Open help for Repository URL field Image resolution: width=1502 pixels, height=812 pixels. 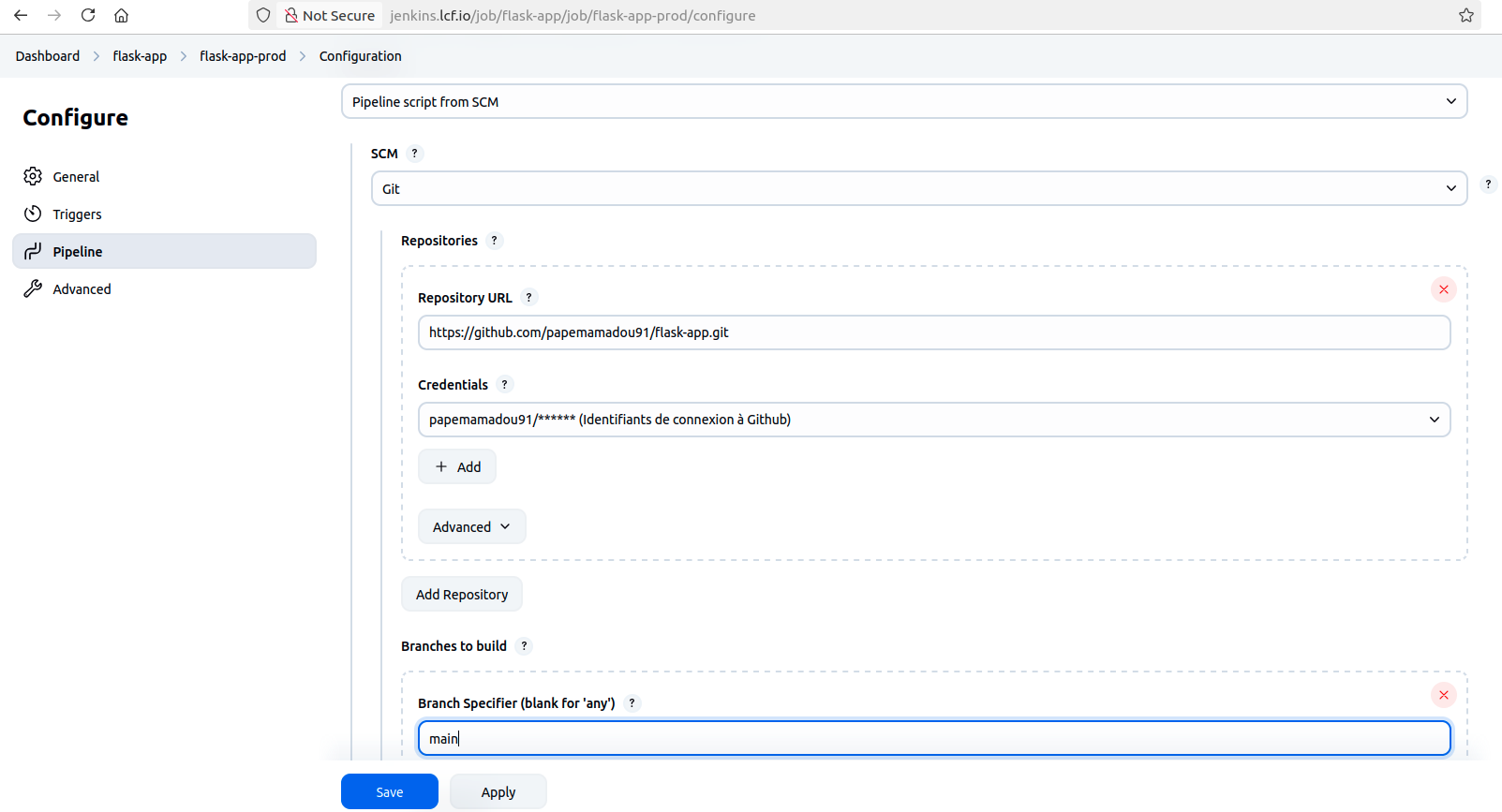[x=529, y=298]
